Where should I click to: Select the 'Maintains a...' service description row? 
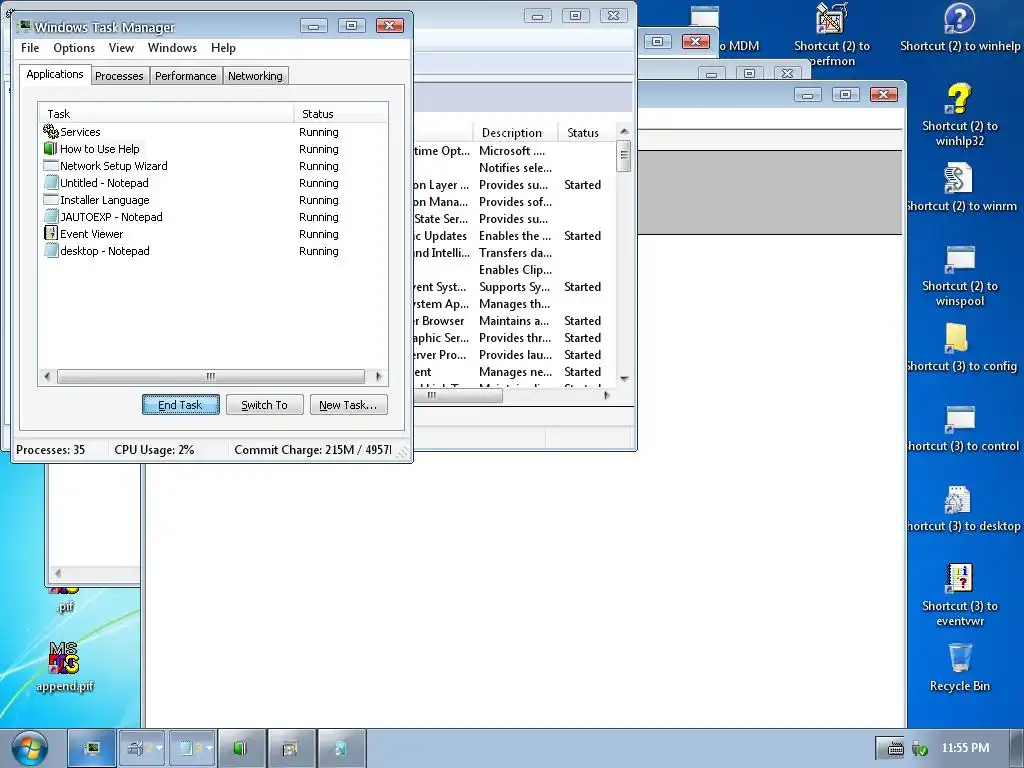coord(515,321)
